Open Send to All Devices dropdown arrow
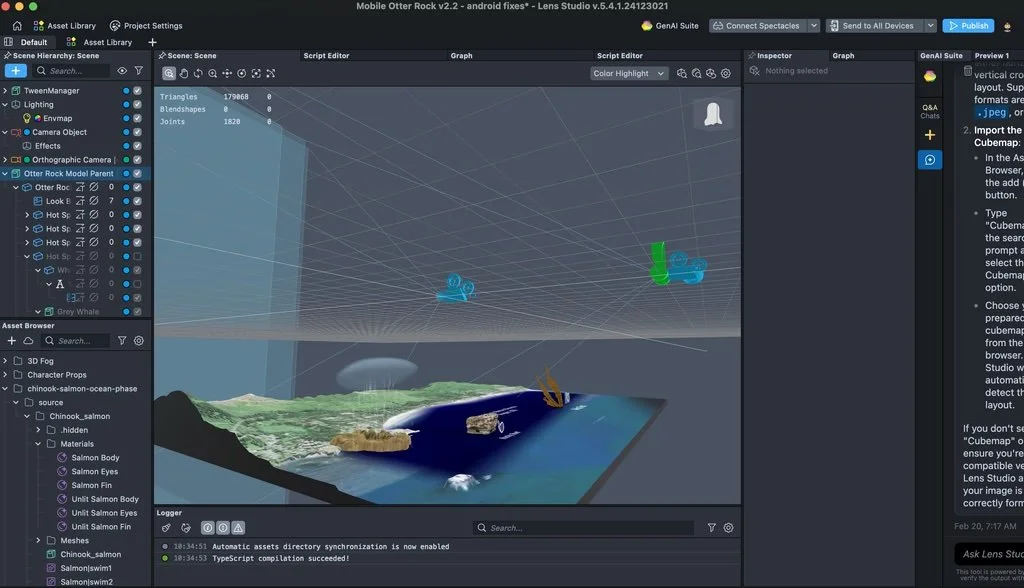1024x588 pixels. [x=931, y=25]
